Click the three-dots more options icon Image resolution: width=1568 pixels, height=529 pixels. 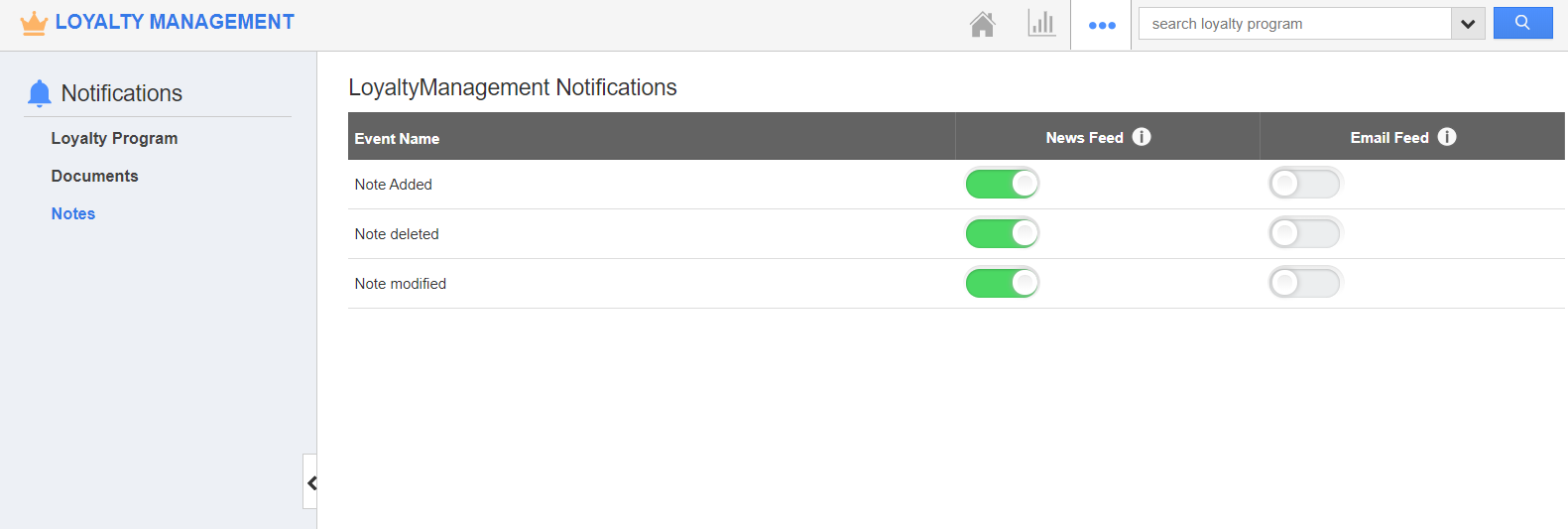(x=1102, y=25)
